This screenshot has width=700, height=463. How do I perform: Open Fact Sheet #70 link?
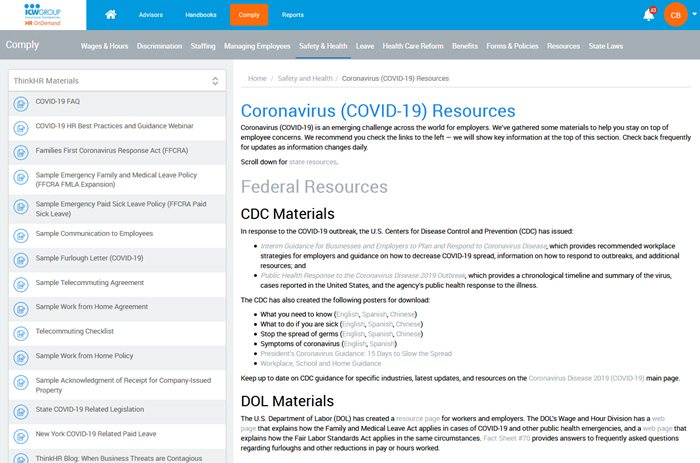507,438
